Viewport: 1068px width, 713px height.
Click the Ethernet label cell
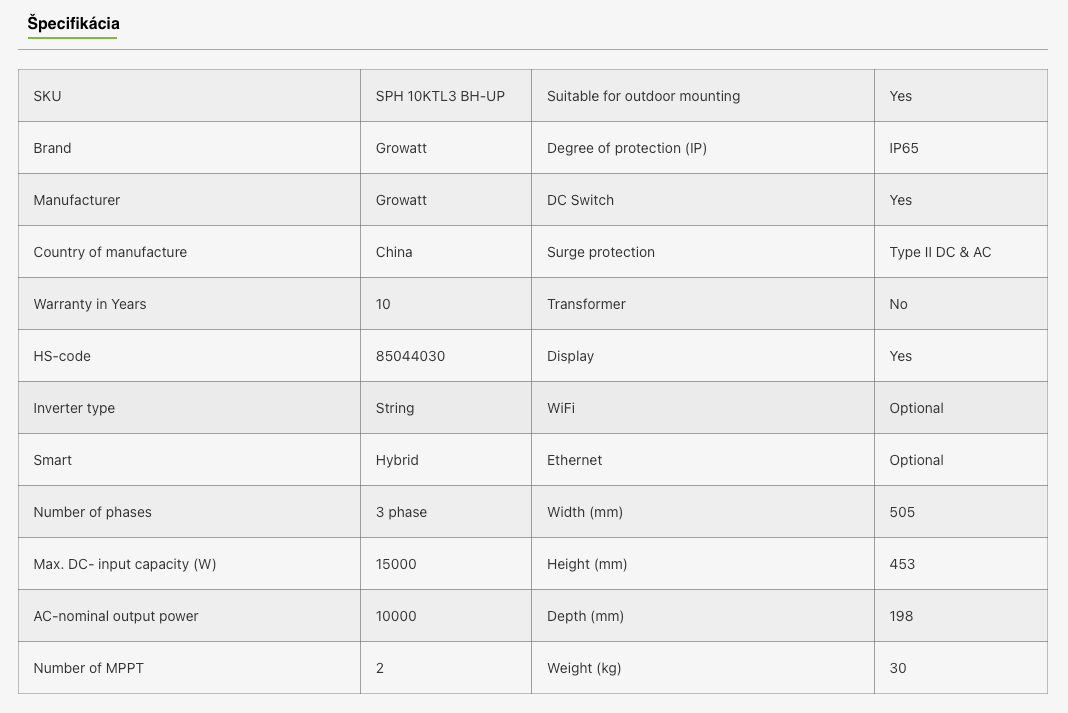[703, 460]
